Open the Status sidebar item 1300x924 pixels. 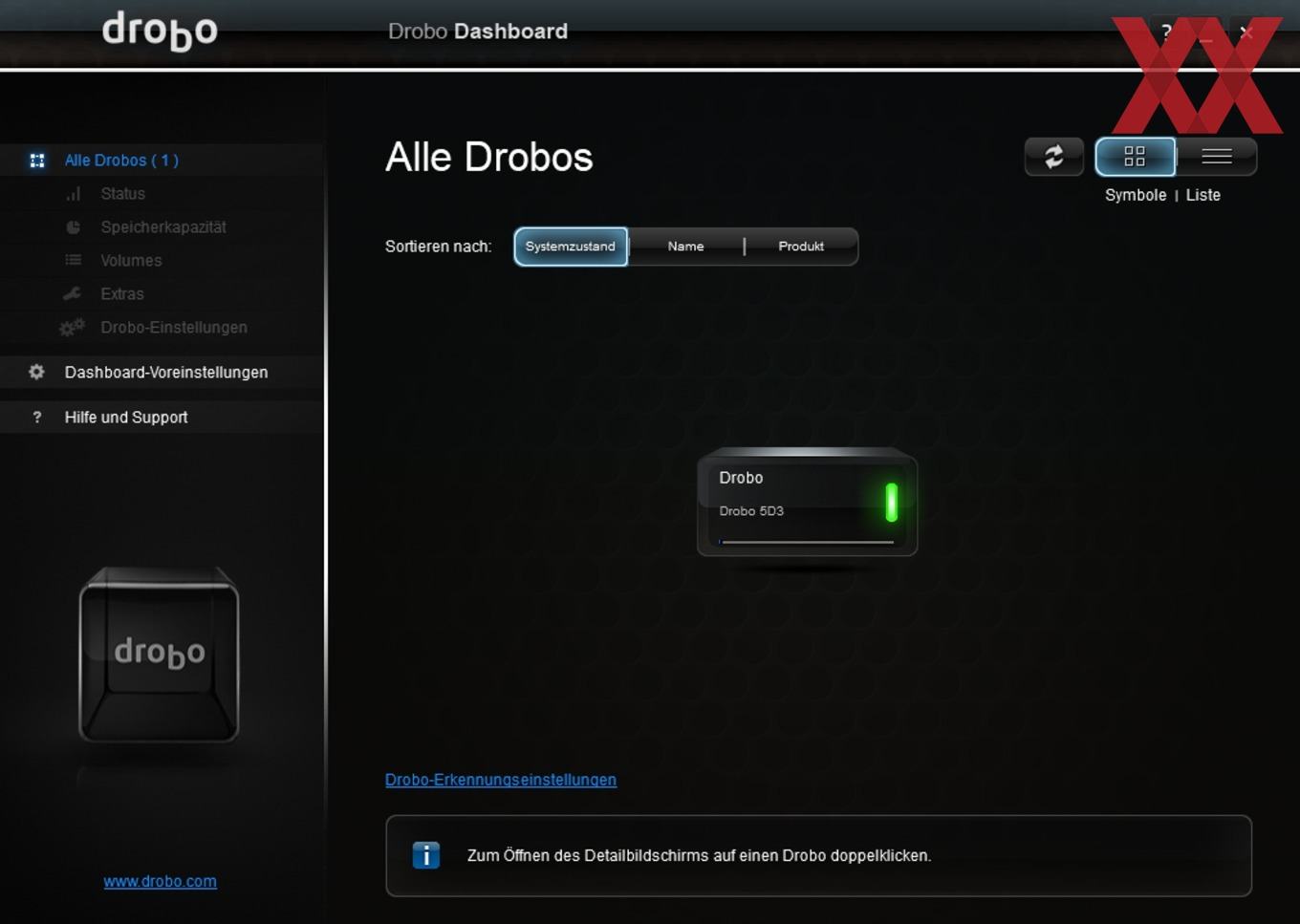123,194
